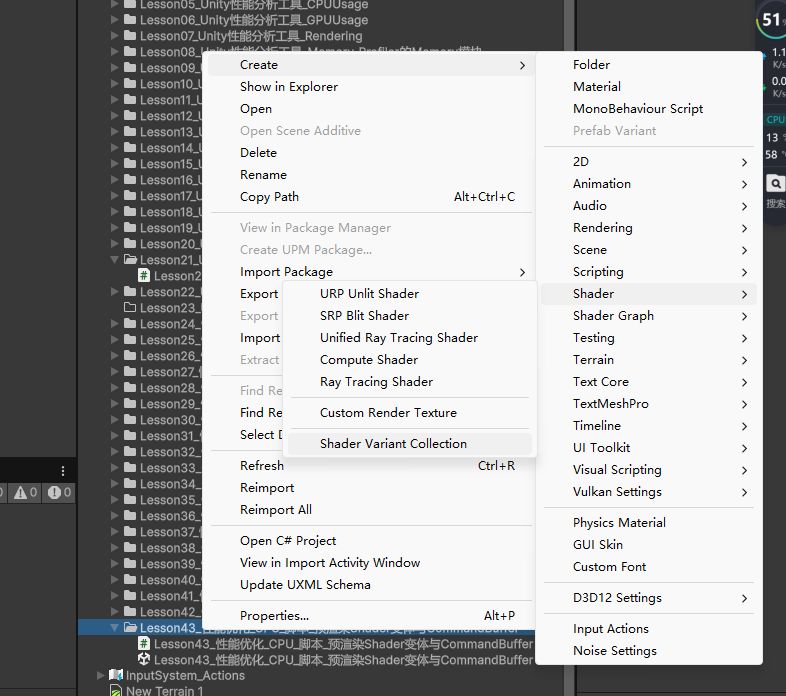Click Show in Explorer menu entry
Viewport: 786px width, 696px height.
(x=288, y=87)
